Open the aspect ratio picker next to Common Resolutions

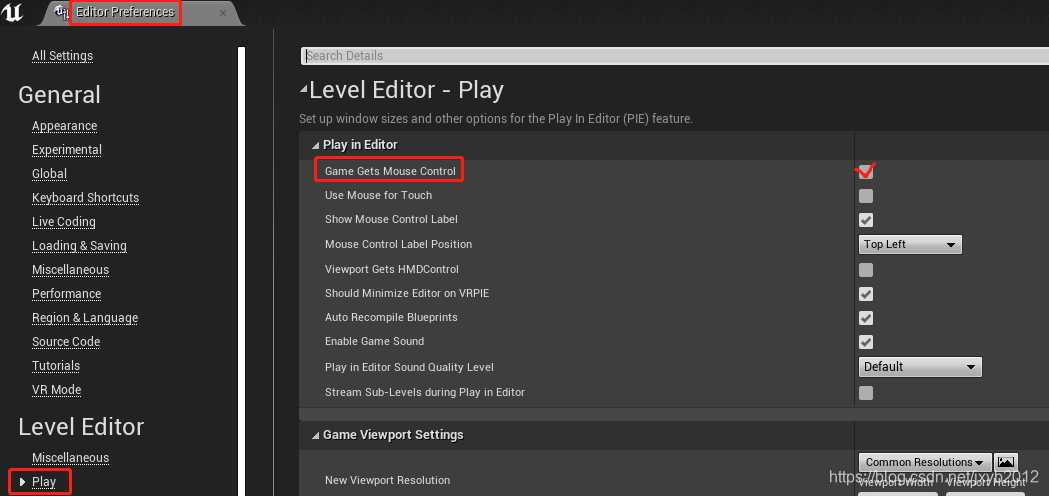pyautogui.click(x=1006, y=462)
